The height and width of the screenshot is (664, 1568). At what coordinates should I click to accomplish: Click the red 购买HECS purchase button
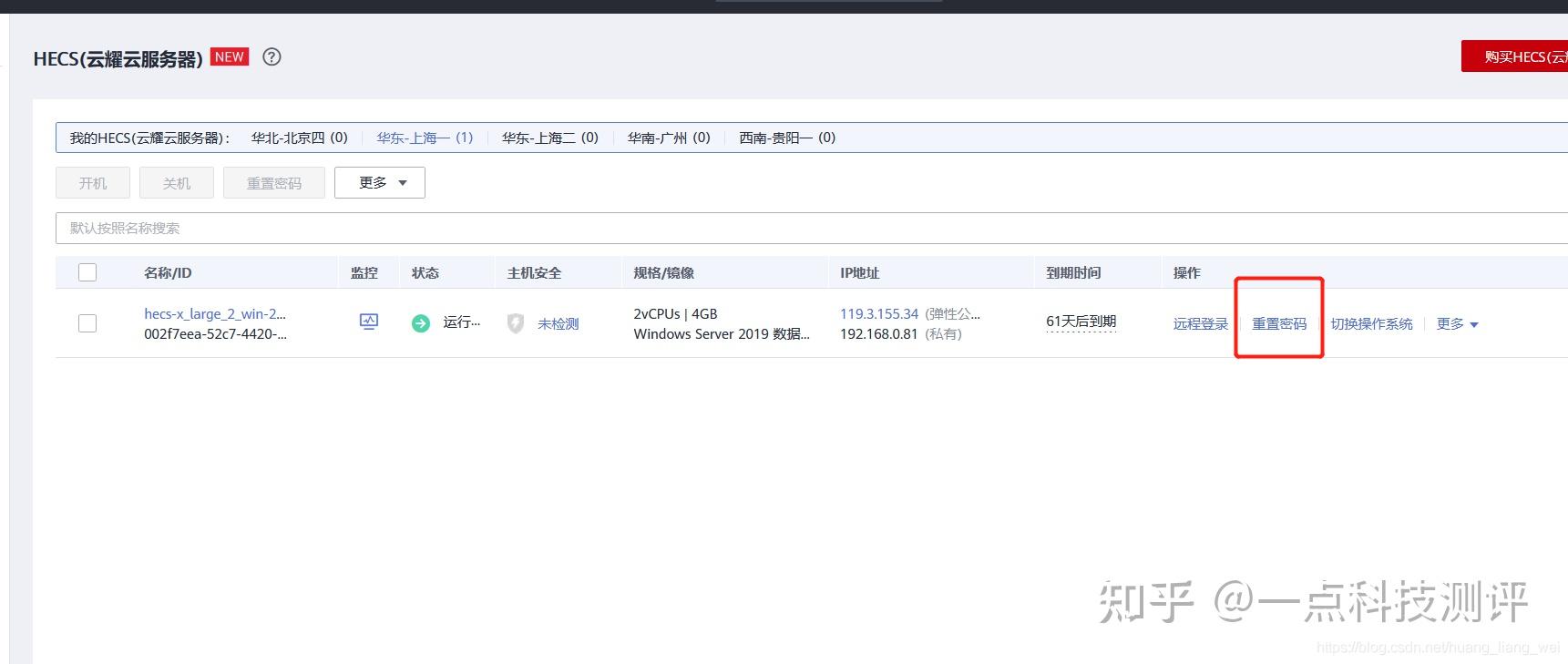(1514, 56)
